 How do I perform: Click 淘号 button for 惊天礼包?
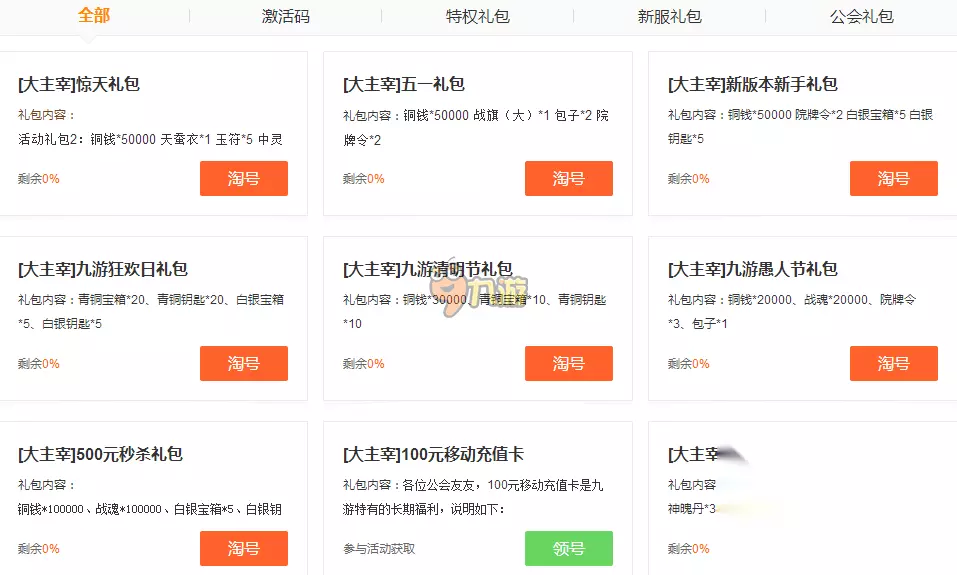click(x=243, y=179)
